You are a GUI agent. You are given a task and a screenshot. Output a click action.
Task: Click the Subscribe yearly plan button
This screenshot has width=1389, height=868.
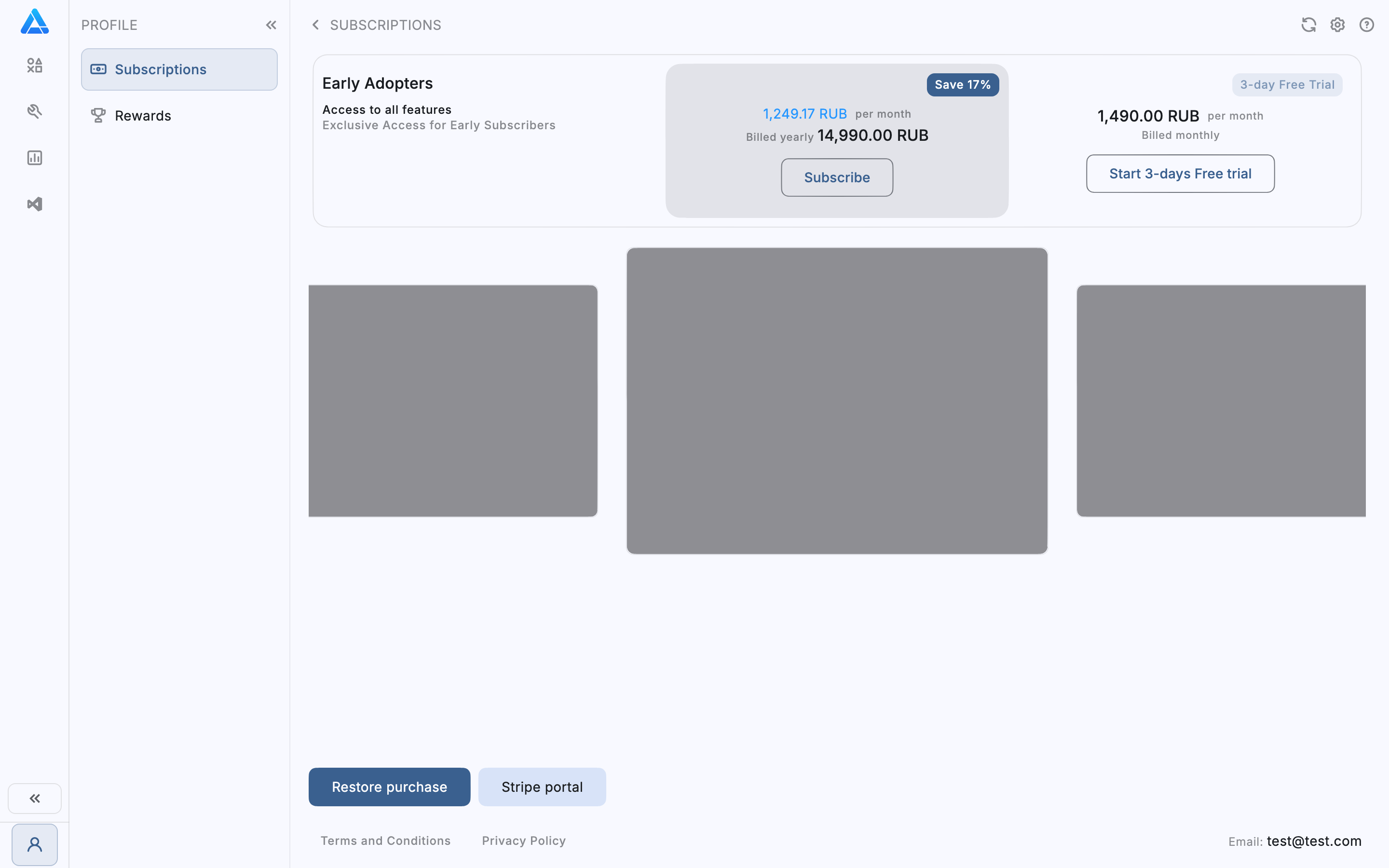[x=836, y=177]
